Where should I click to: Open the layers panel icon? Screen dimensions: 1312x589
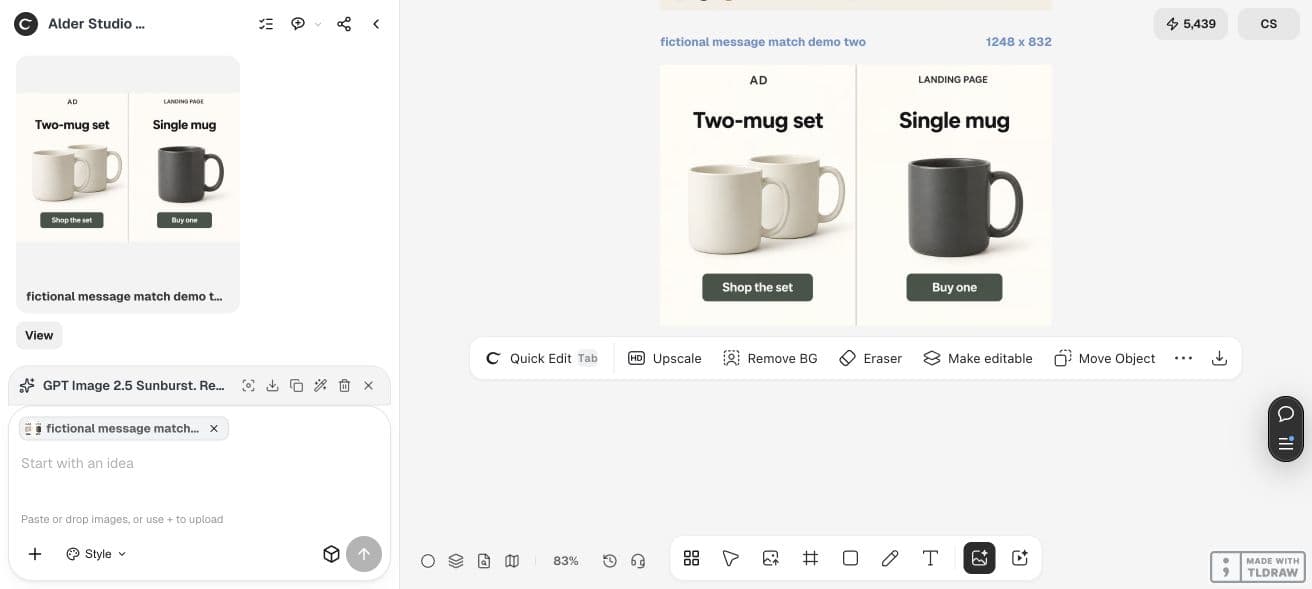(456, 561)
